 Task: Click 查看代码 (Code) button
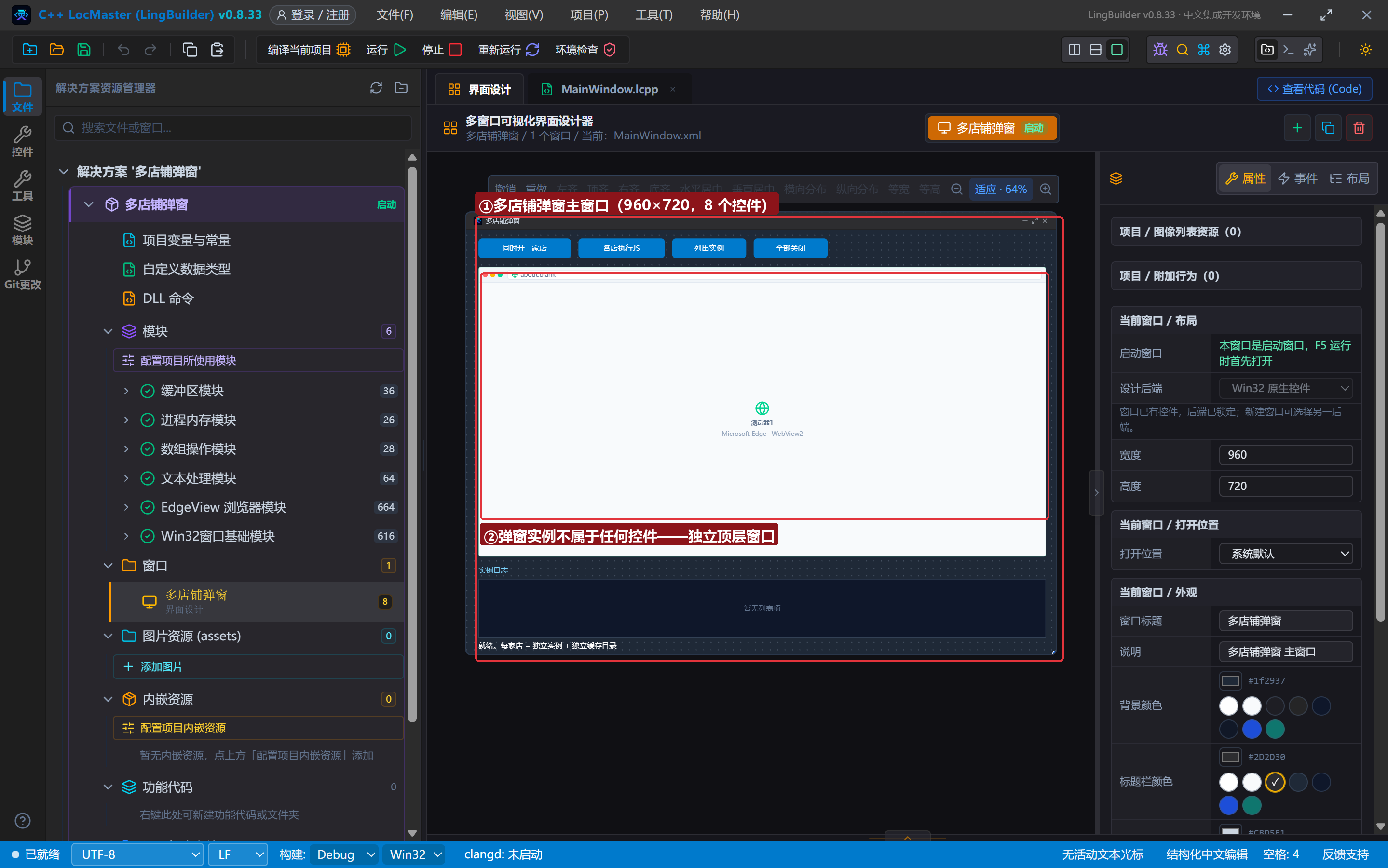(x=1314, y=88)
